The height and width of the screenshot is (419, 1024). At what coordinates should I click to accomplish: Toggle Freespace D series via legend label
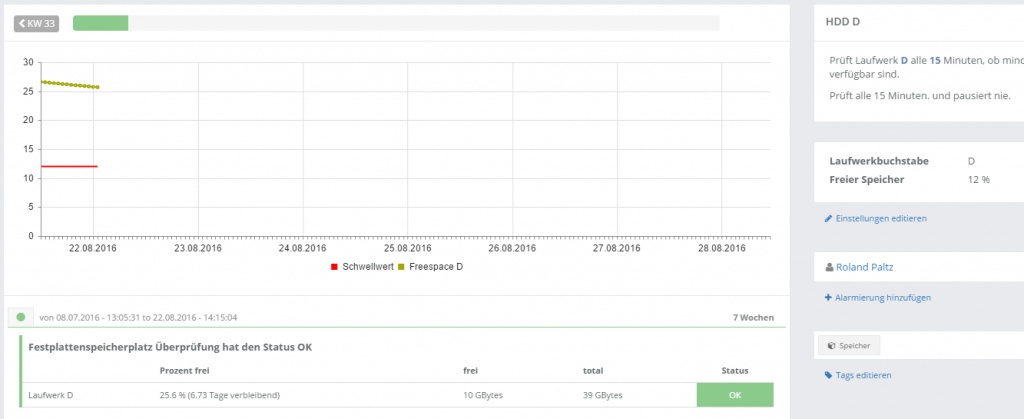(437, 267)
